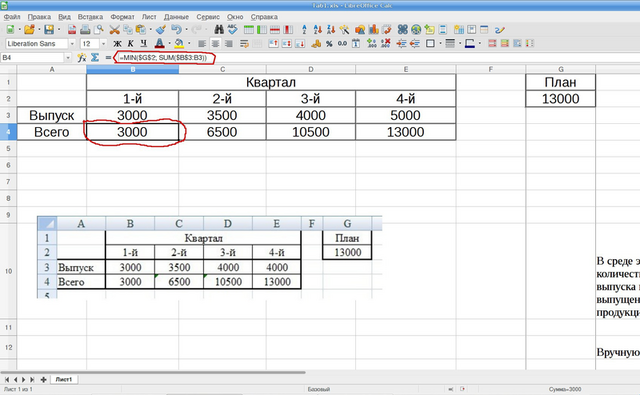Viewport: 640px width, 395px height.
Task: Click the Sort Ascending icon
Action: tap(317, 29)
